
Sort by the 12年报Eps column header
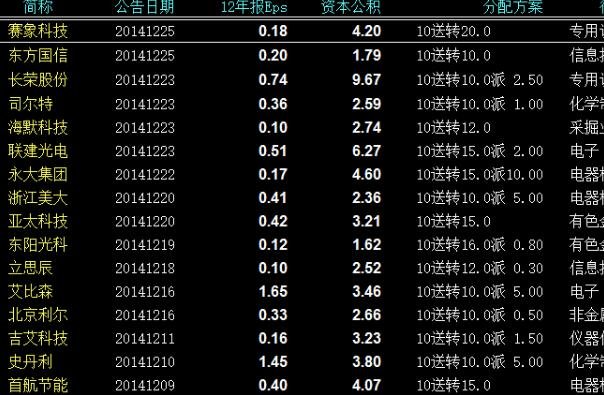pos(254,7)
